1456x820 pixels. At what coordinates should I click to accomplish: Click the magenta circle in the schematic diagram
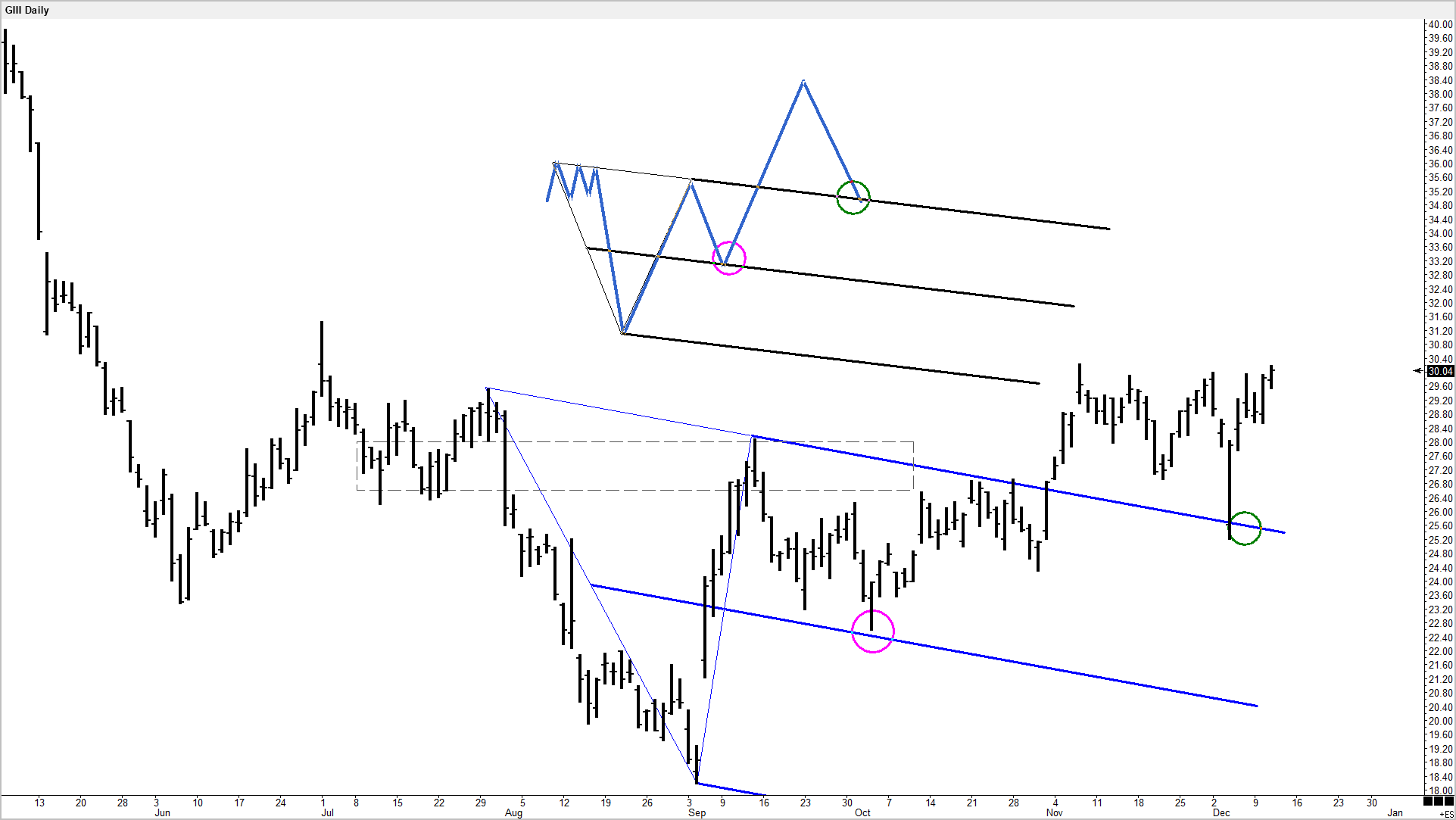point(729,258)
